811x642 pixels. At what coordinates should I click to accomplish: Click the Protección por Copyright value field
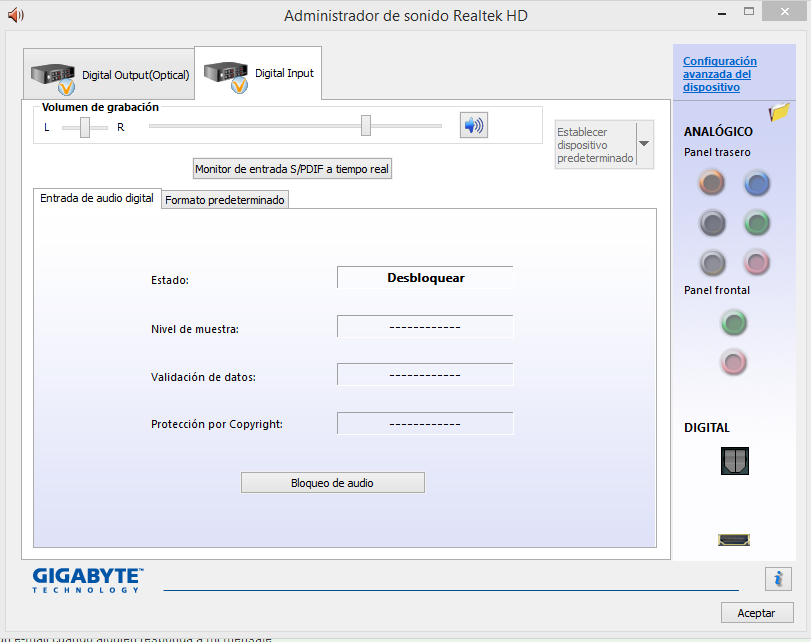pyautogui.click(x=425, y=424)
